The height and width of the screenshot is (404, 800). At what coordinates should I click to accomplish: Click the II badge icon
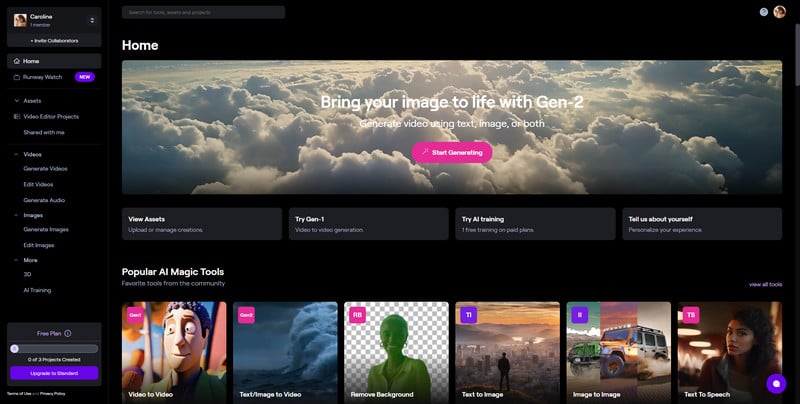[580, 315]
